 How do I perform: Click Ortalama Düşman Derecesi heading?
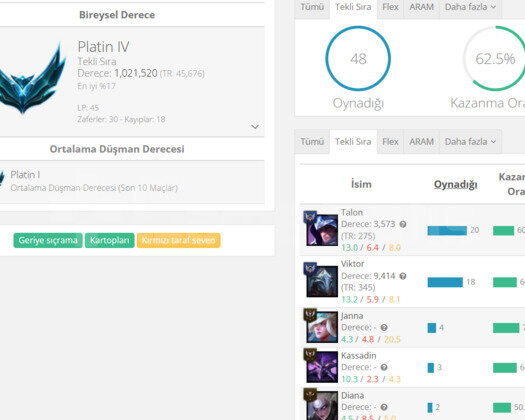[x=117, y=149]
